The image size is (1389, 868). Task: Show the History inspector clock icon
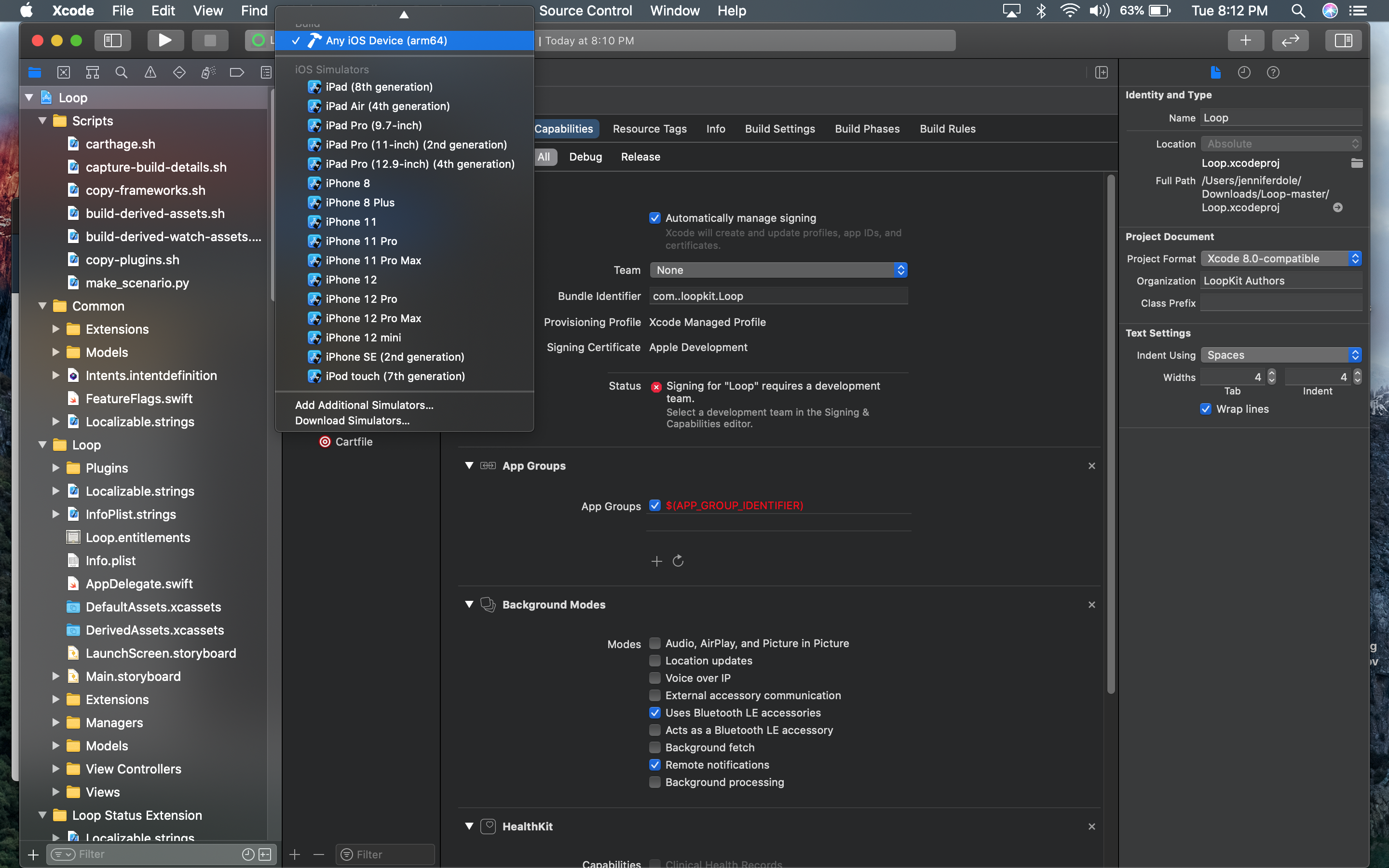click(1244, 72)
